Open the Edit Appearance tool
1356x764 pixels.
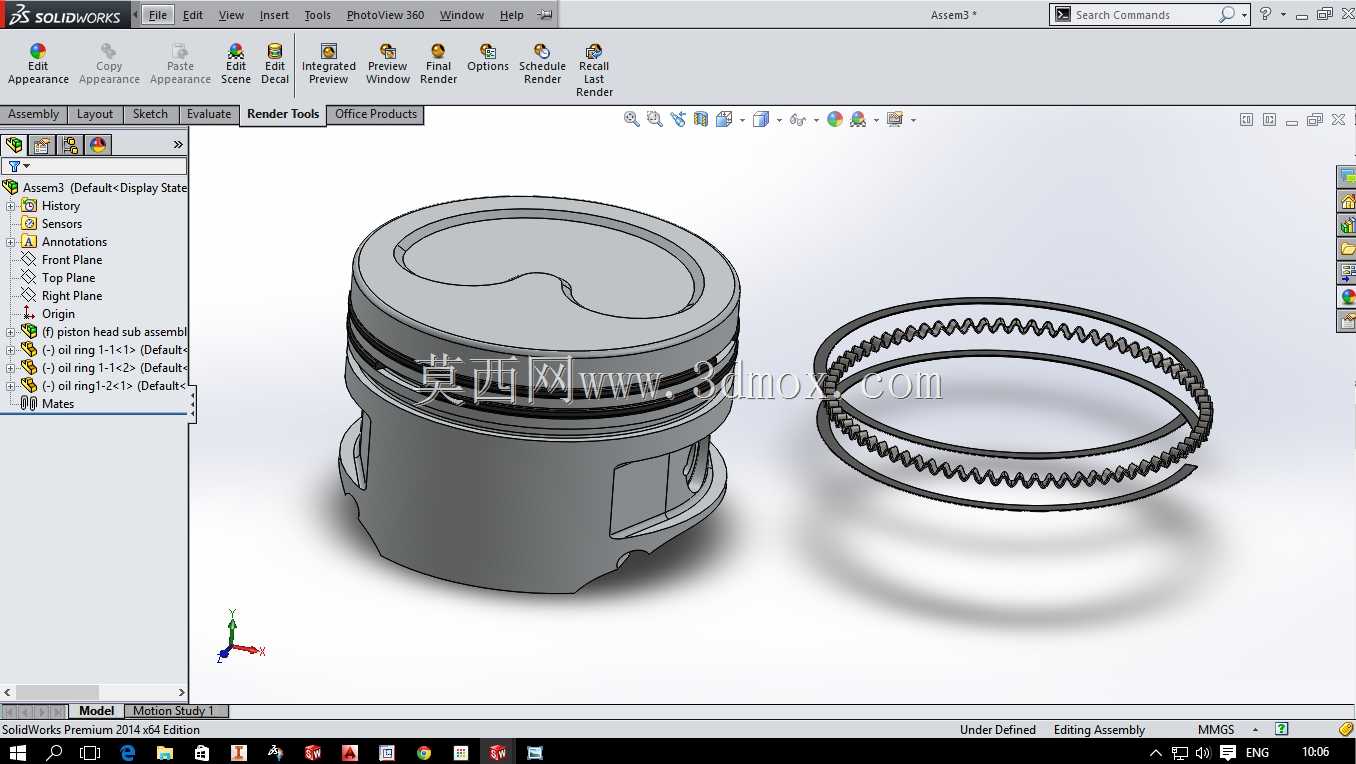[x=38, y=64]
